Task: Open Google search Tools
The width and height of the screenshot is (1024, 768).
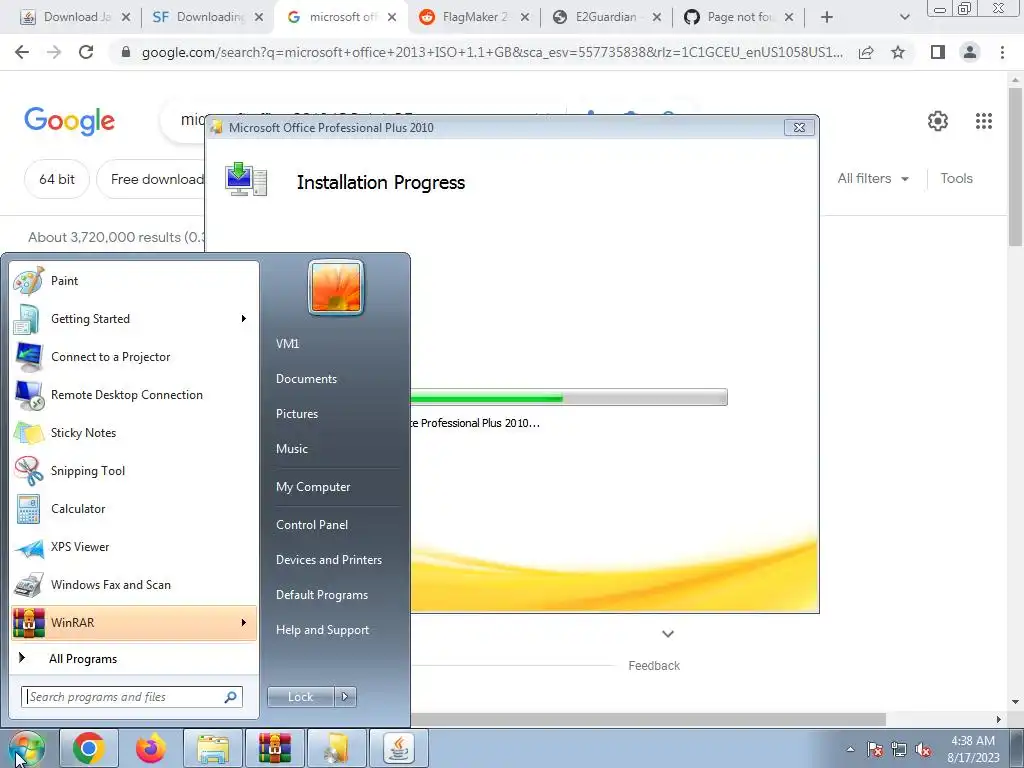Action: pos(956,178)
